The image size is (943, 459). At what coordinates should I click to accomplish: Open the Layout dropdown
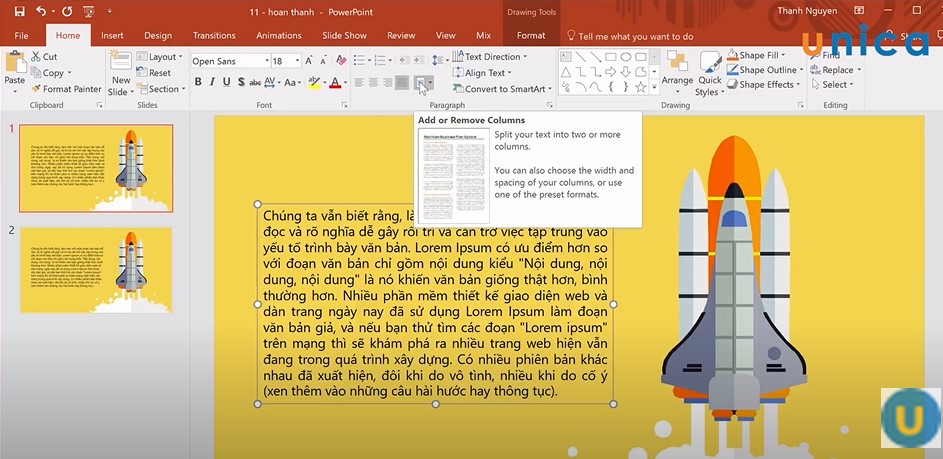tap(160, 57)
